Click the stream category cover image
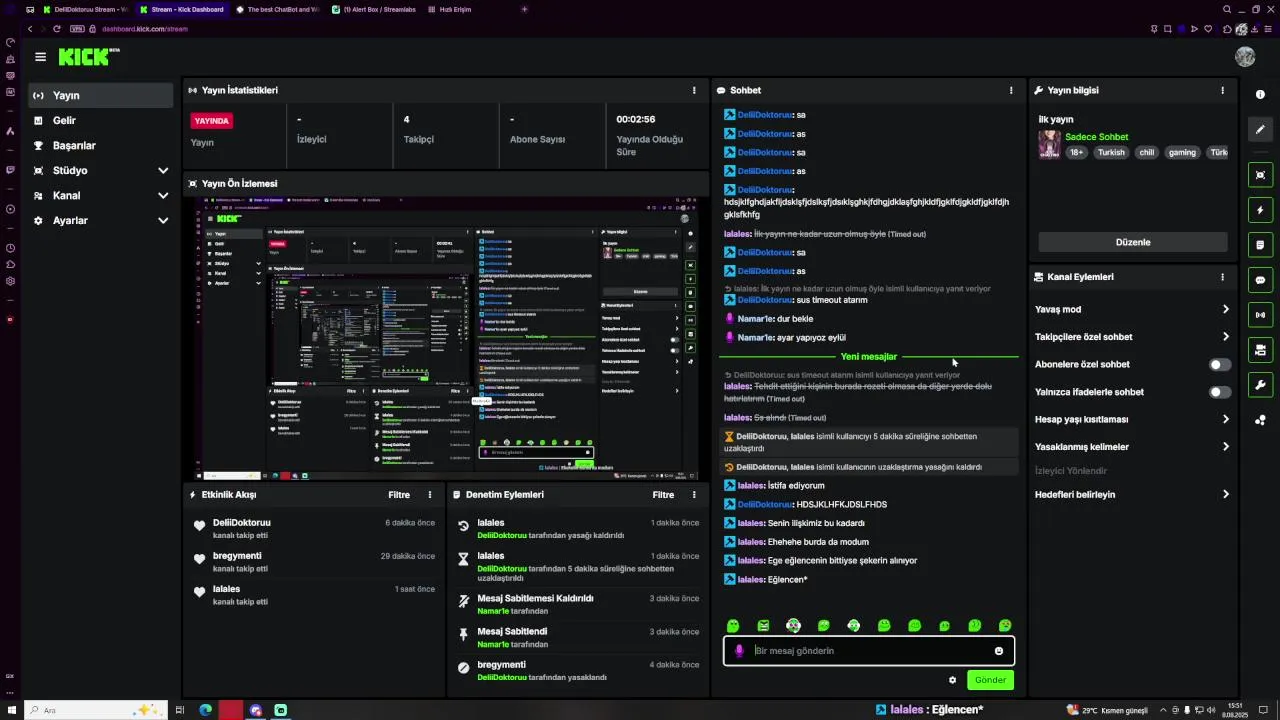 pos(1049,145)
